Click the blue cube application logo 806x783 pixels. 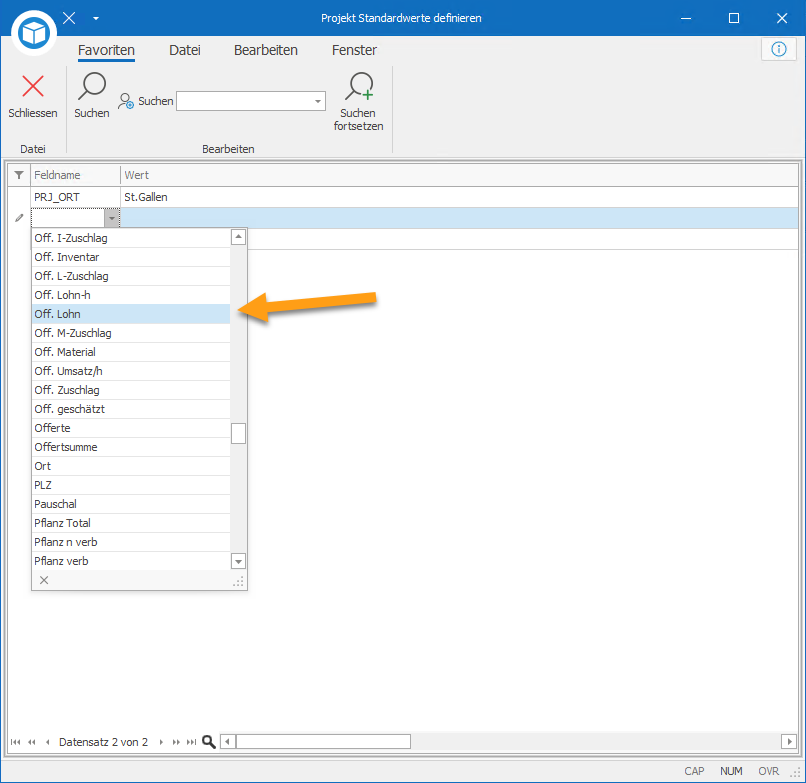tap(34, 33)
